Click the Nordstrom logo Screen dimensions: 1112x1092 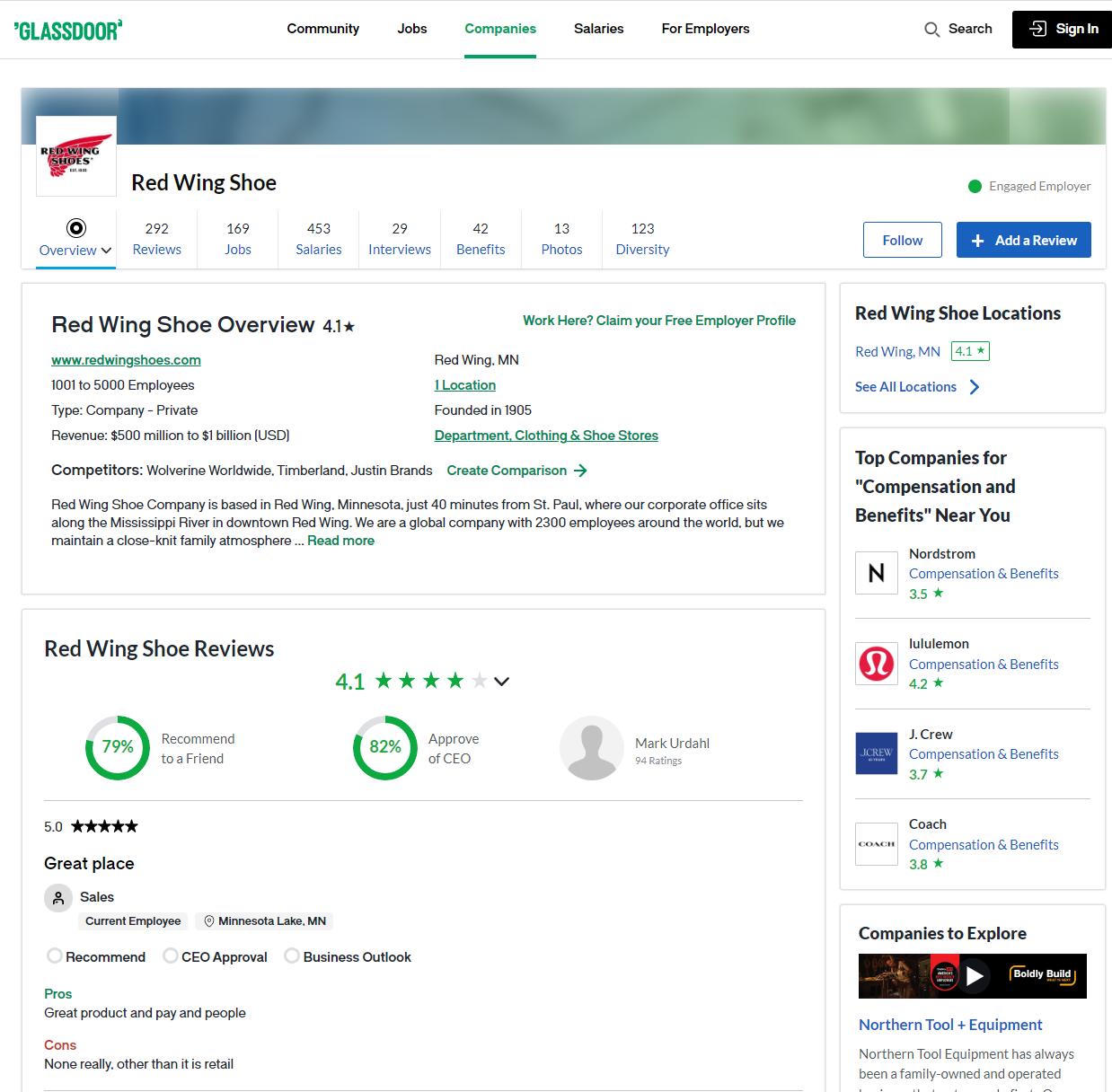(x=876, y=573)
